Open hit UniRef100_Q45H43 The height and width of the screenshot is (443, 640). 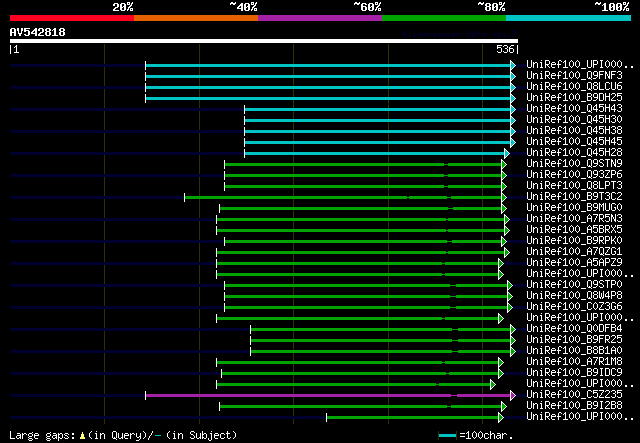[x=574, y=109]
